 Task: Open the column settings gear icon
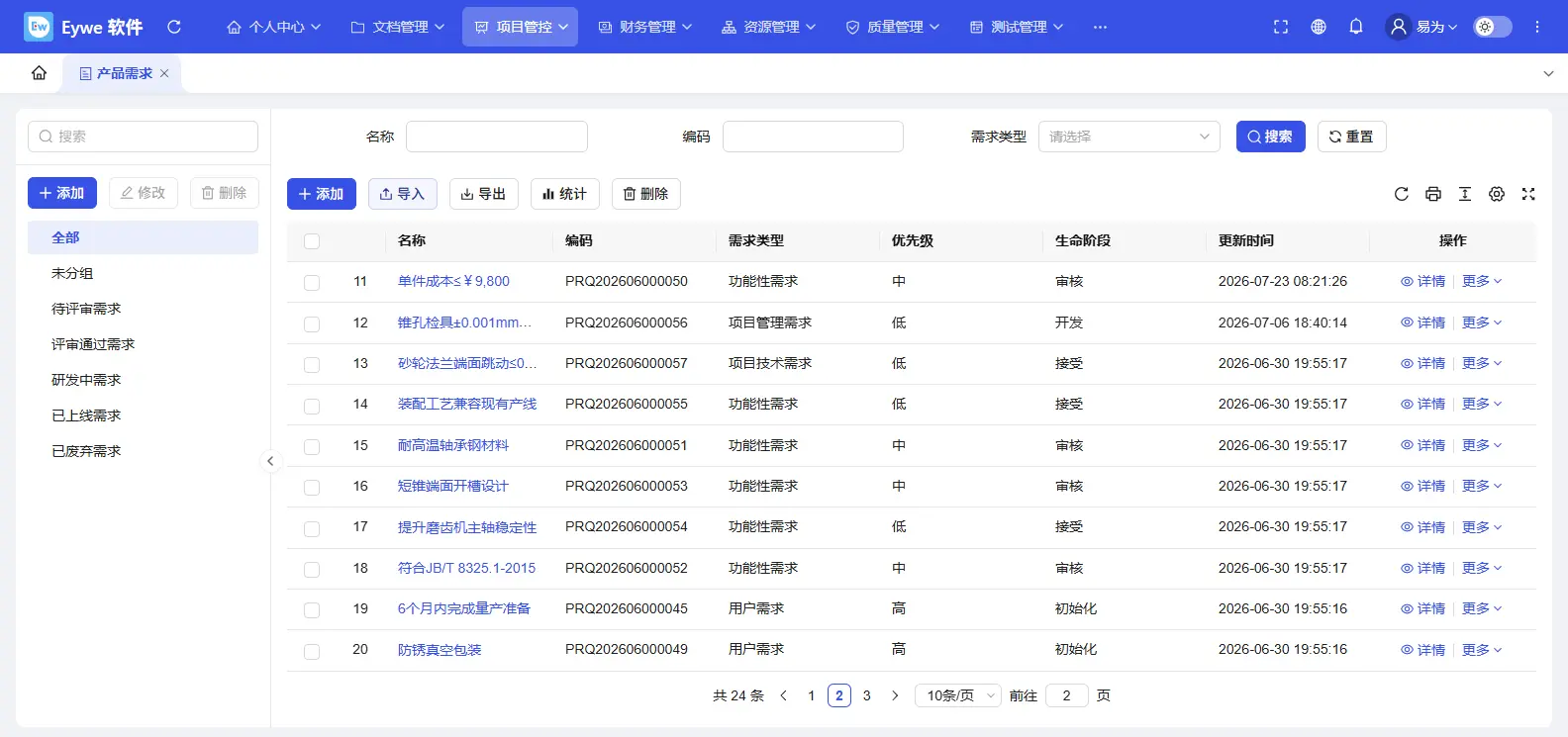click(1497, 194)
